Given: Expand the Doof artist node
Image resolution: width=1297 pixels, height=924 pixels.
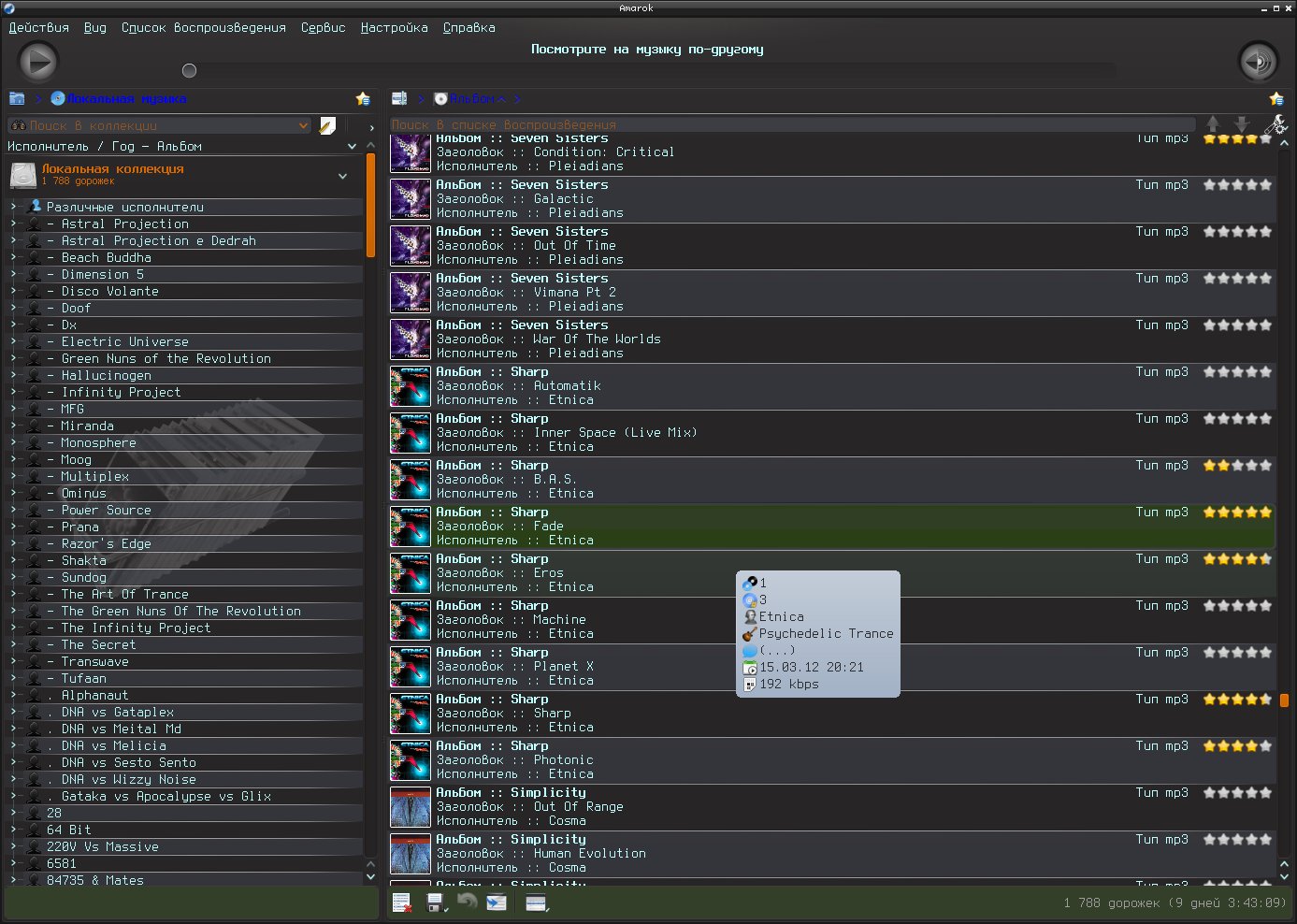Looking at the screenshot, I should pos(13,308).
